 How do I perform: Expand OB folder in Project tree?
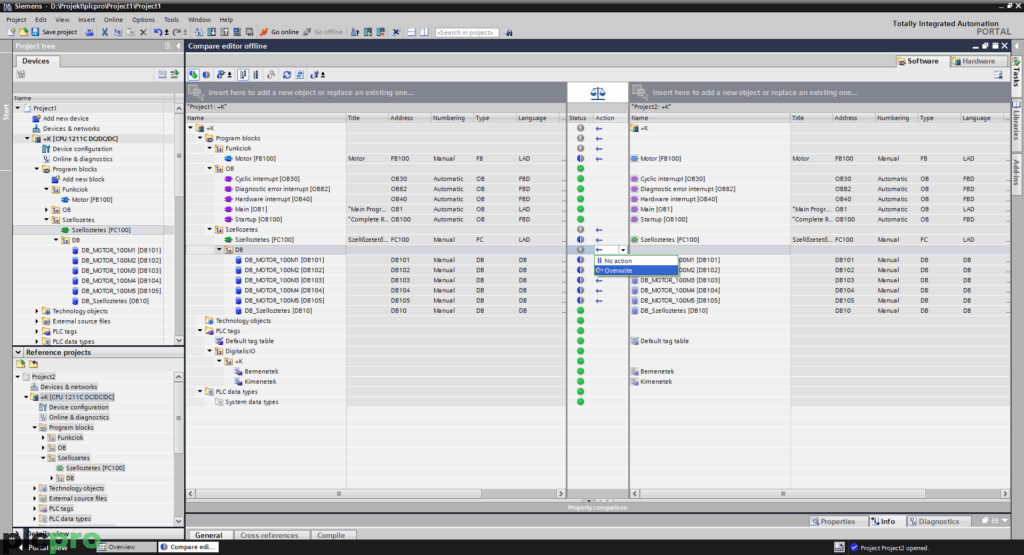point(46,210)
